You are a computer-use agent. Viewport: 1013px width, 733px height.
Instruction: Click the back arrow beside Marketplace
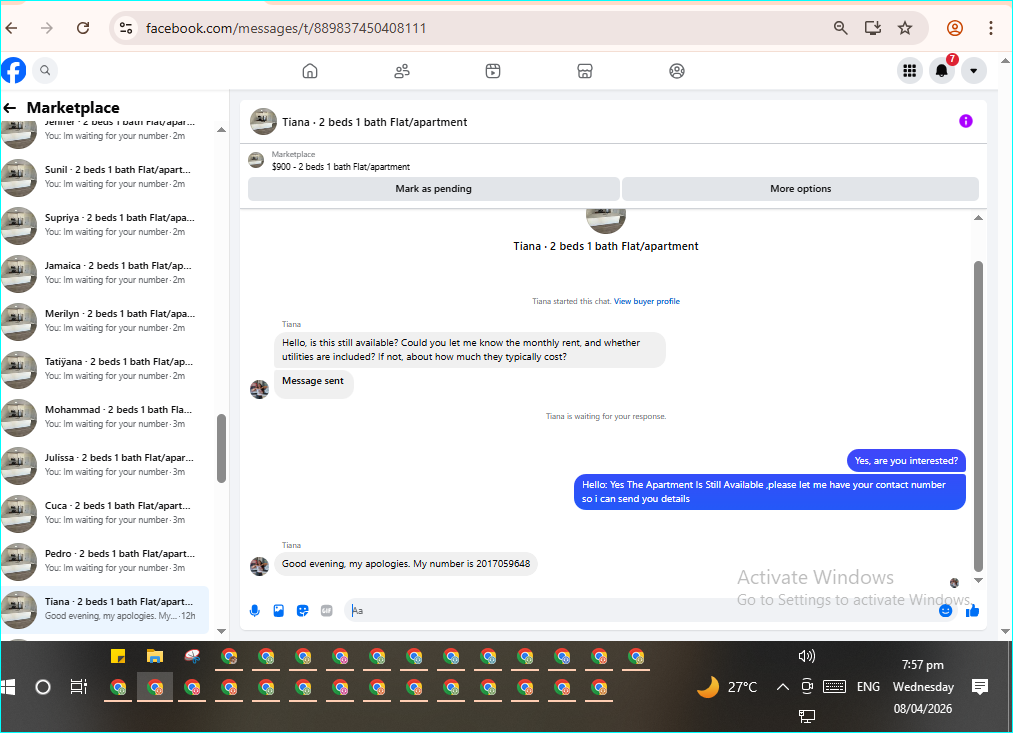[x=10, y=108]
